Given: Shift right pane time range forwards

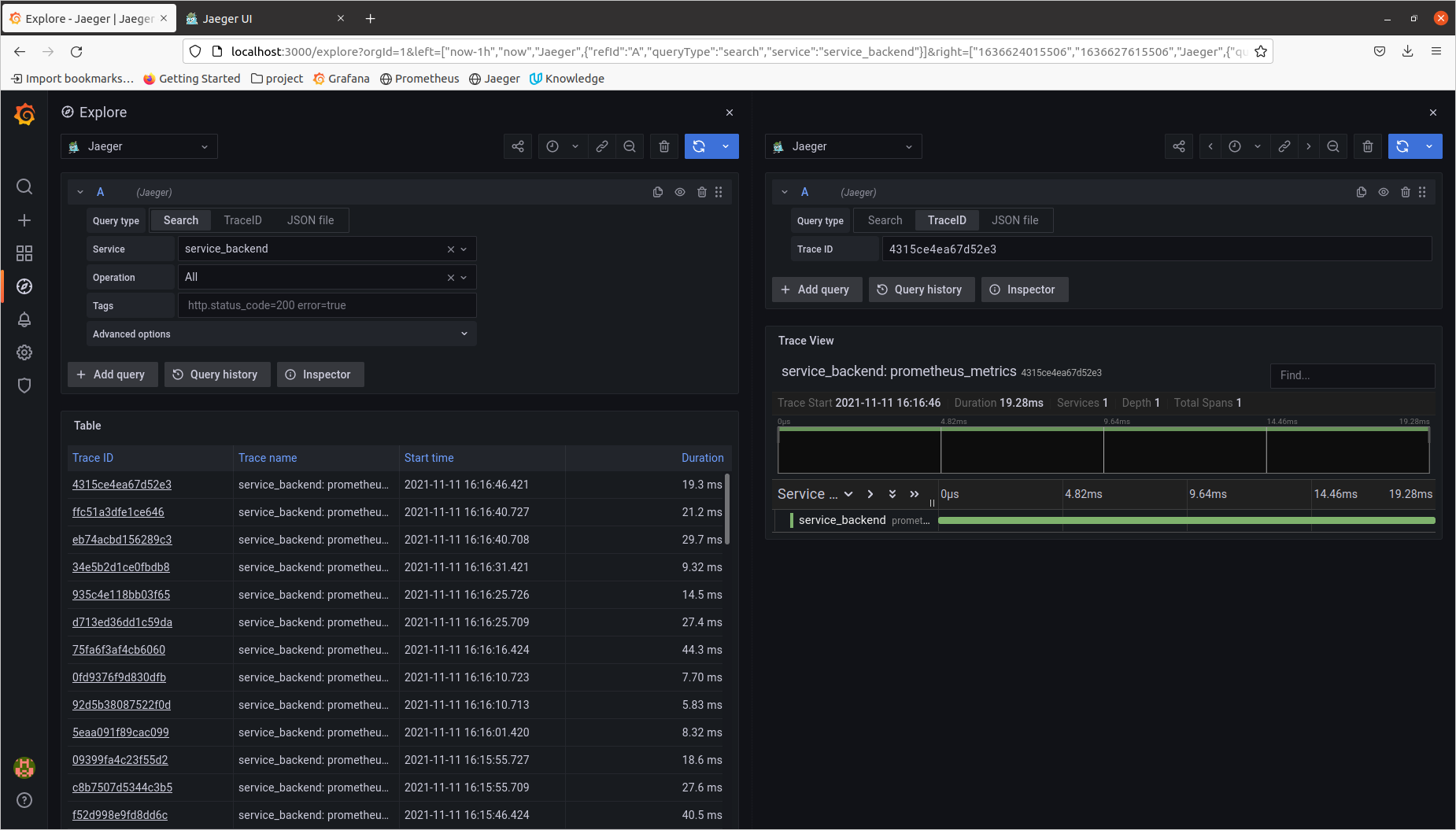Looking at the screenshot, I should (x=1309, y=146).
